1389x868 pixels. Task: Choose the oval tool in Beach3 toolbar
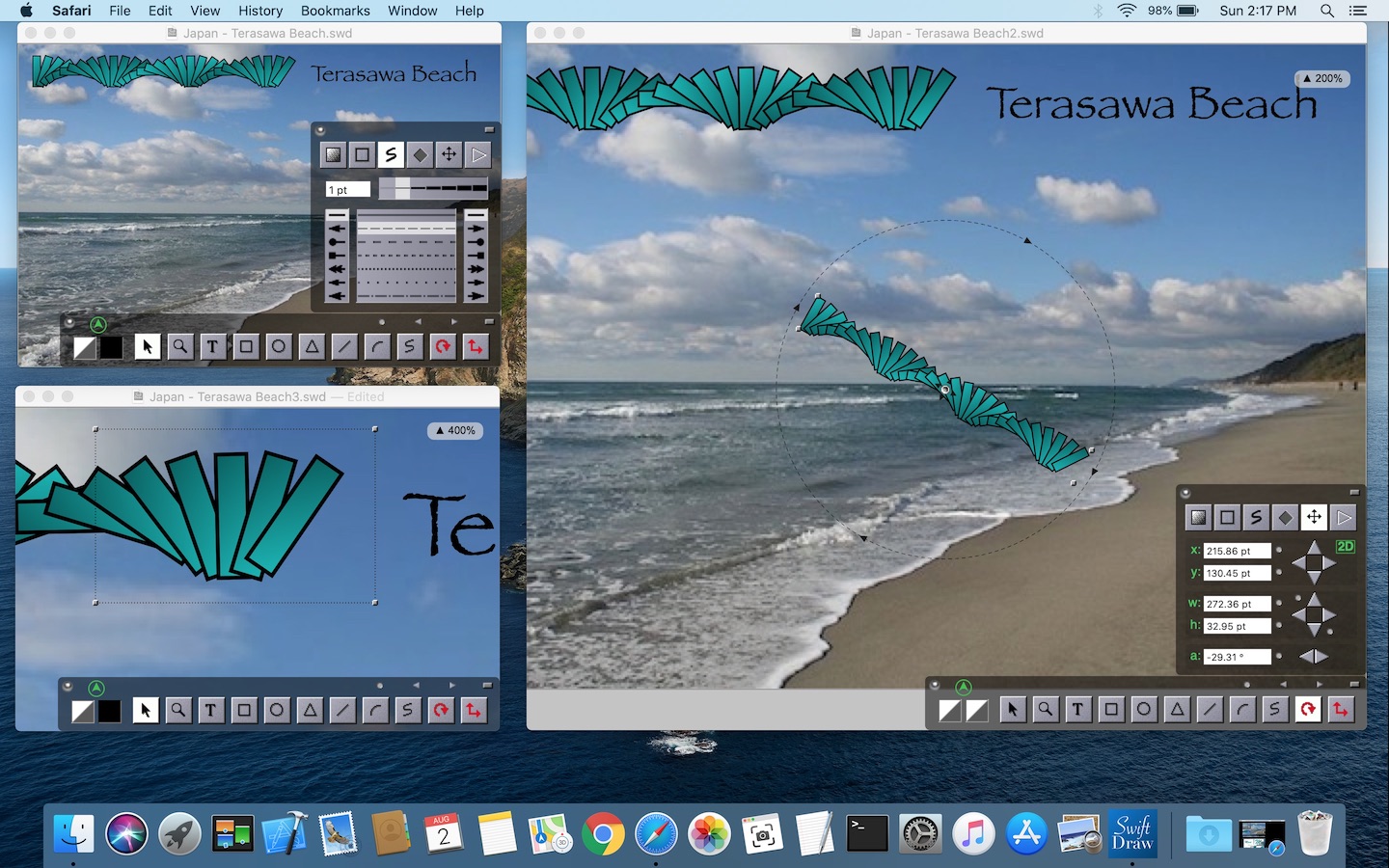coord(277,711)
